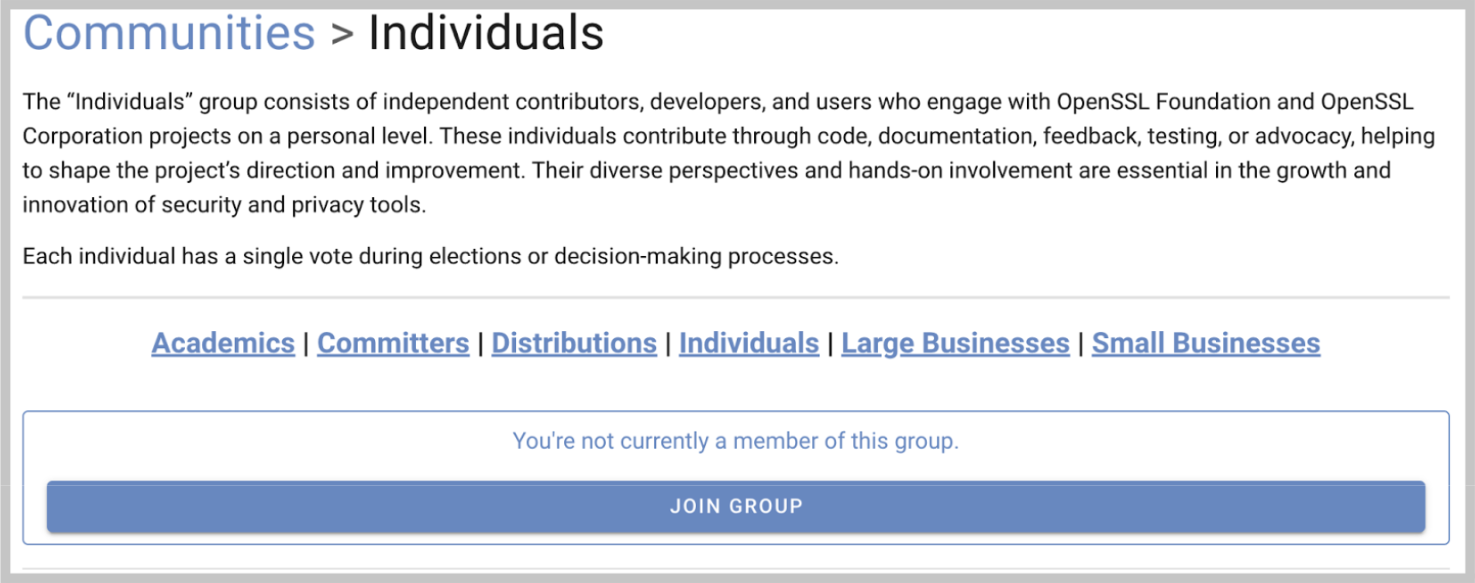Screen dimensions: 1475x583
Task: Jump to Large Businesses from the navigation bar
Action: coord(954,342)
